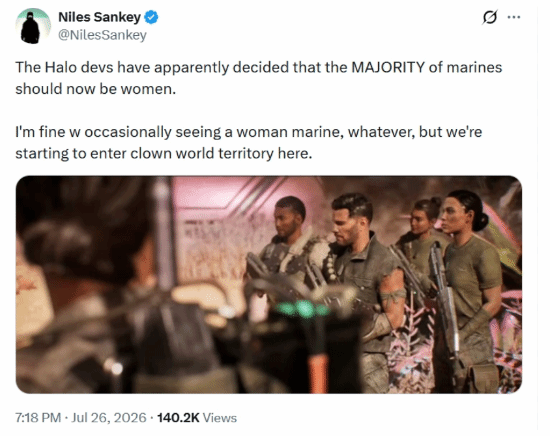Open Niles Sankey's profile avatar
The width and height of the screenshot is (550, 436).
pos(33,26)
